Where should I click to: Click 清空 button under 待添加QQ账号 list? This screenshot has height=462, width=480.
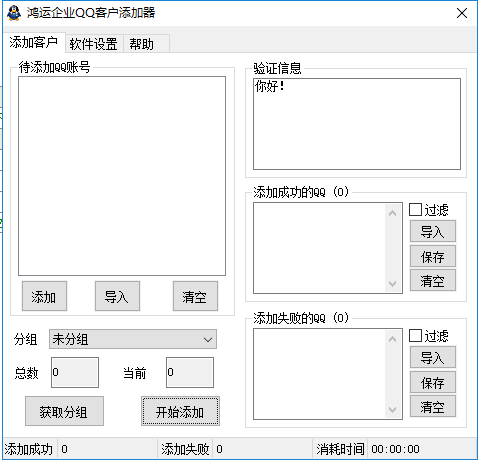click(195, 296)
